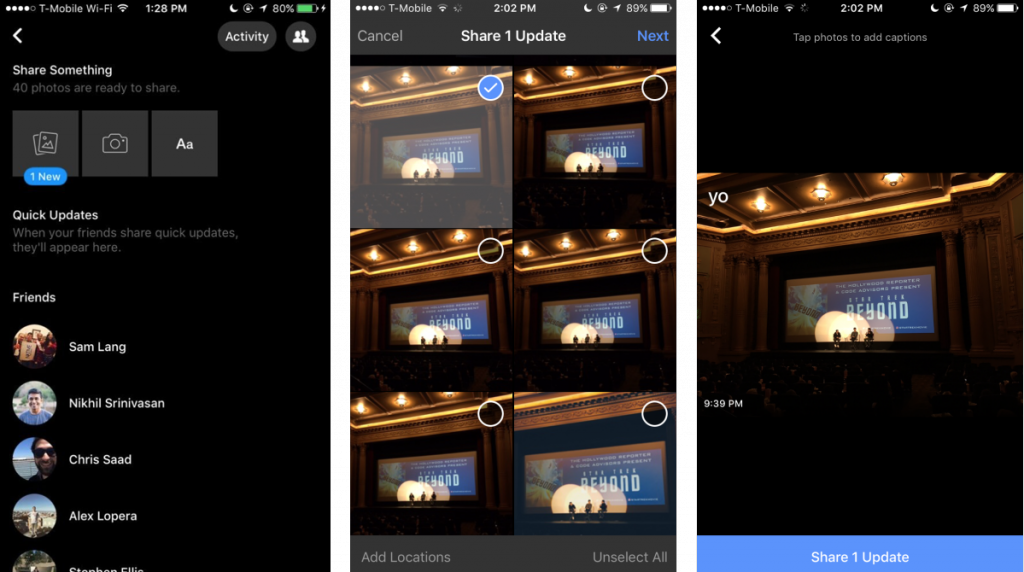Select friend Alex Lopera by name
The height and width of the screenshot is (572, 1024).
(x=103, y=516)
